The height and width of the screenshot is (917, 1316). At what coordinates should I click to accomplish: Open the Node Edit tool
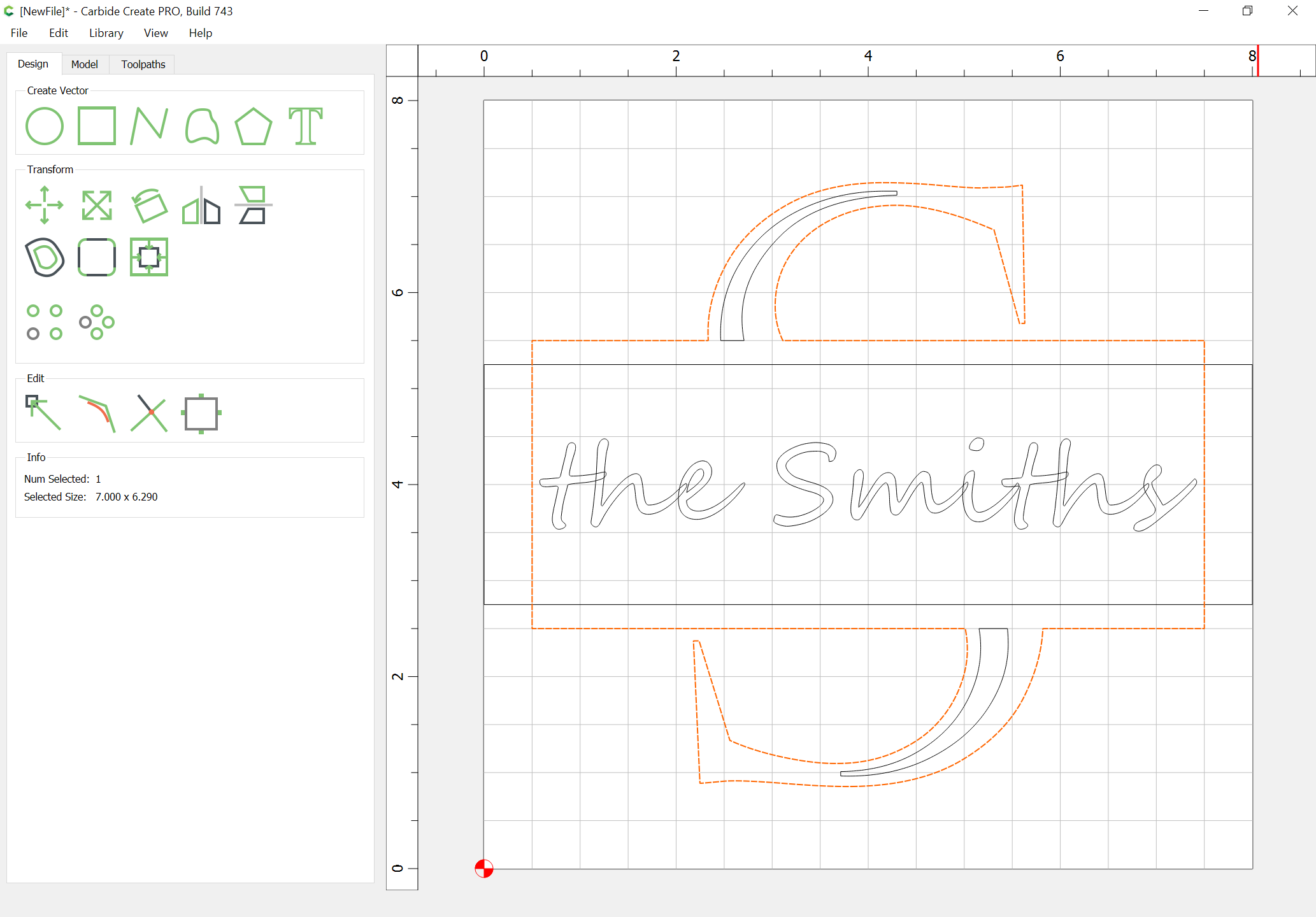(44, 413)
